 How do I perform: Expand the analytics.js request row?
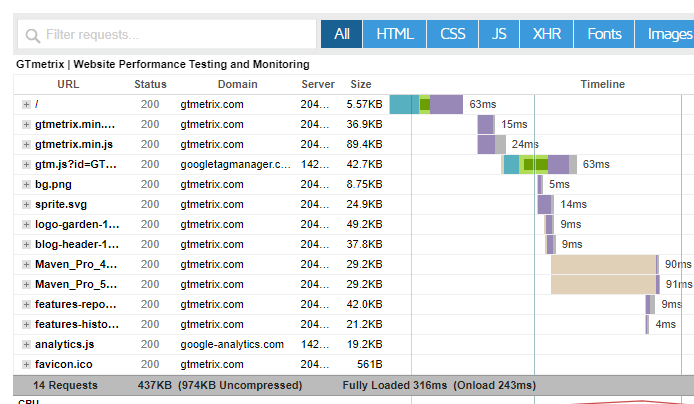click(26, 344)
